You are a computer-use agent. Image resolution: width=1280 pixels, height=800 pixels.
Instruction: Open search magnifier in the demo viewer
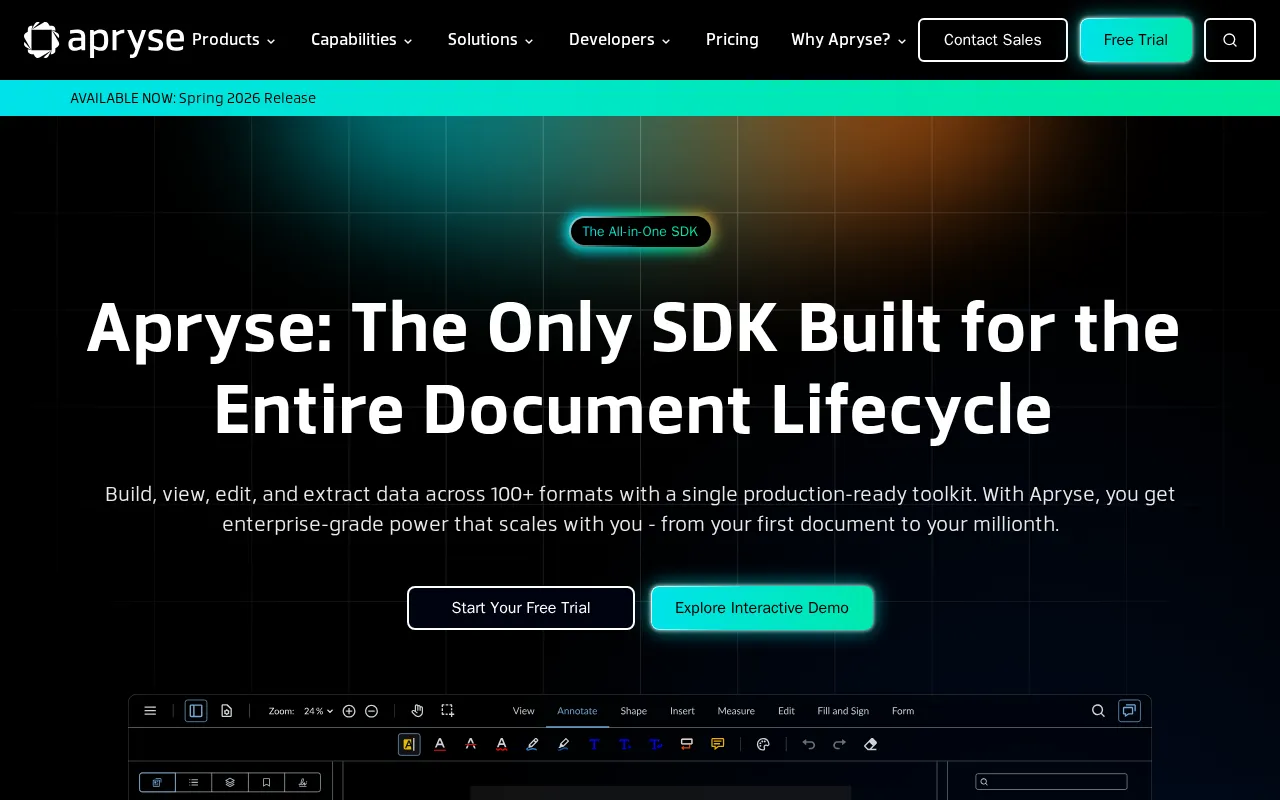pos(1098,711)
